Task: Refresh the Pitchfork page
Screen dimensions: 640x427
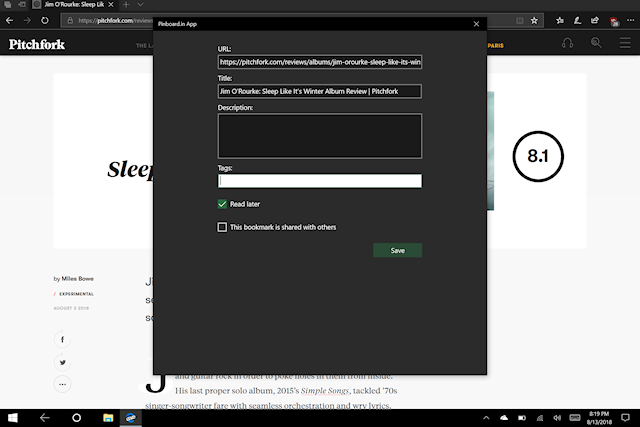Action: point(44,20)
